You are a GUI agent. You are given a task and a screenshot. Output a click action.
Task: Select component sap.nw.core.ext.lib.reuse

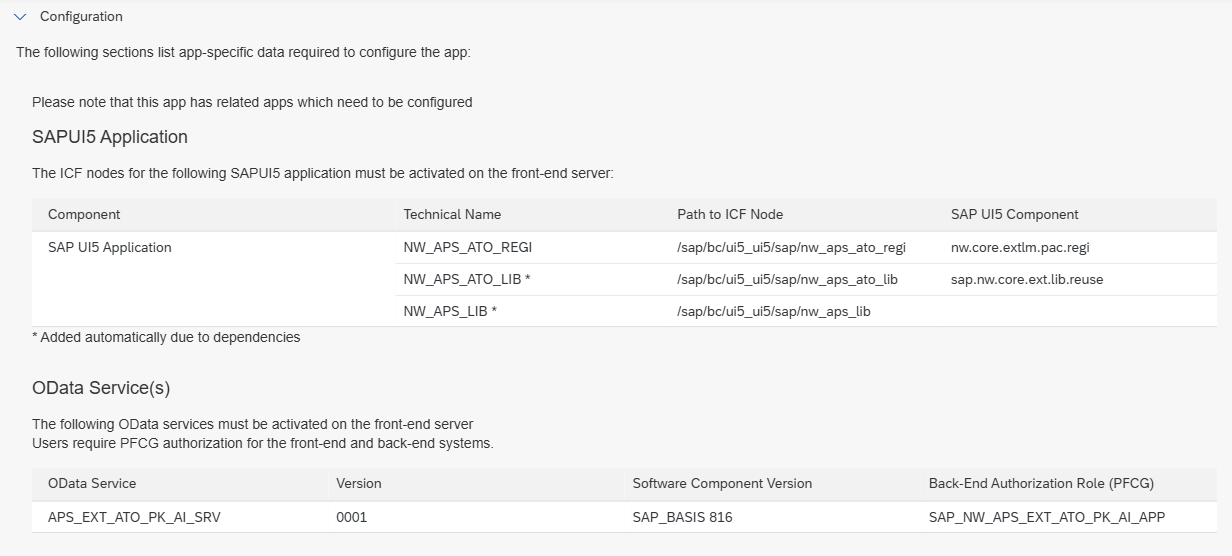click(x=1027, y=279)
